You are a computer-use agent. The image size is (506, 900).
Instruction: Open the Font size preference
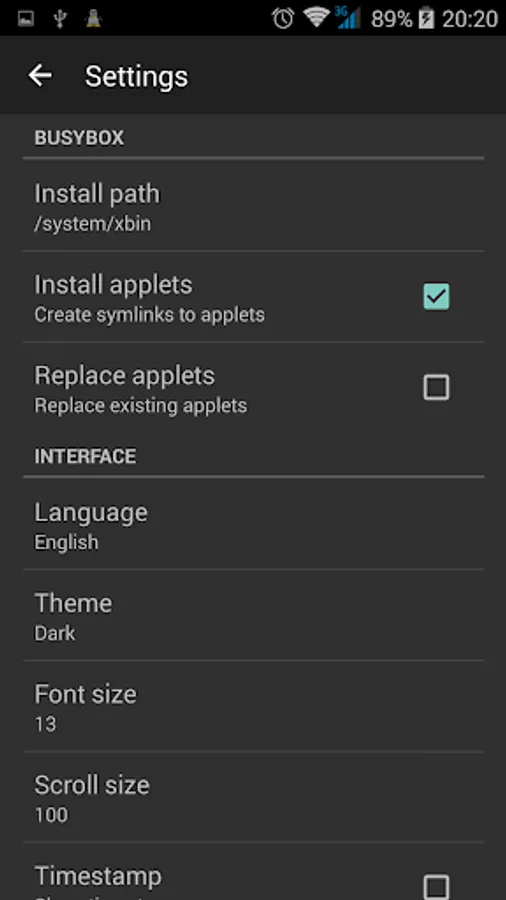coord(253,706)
